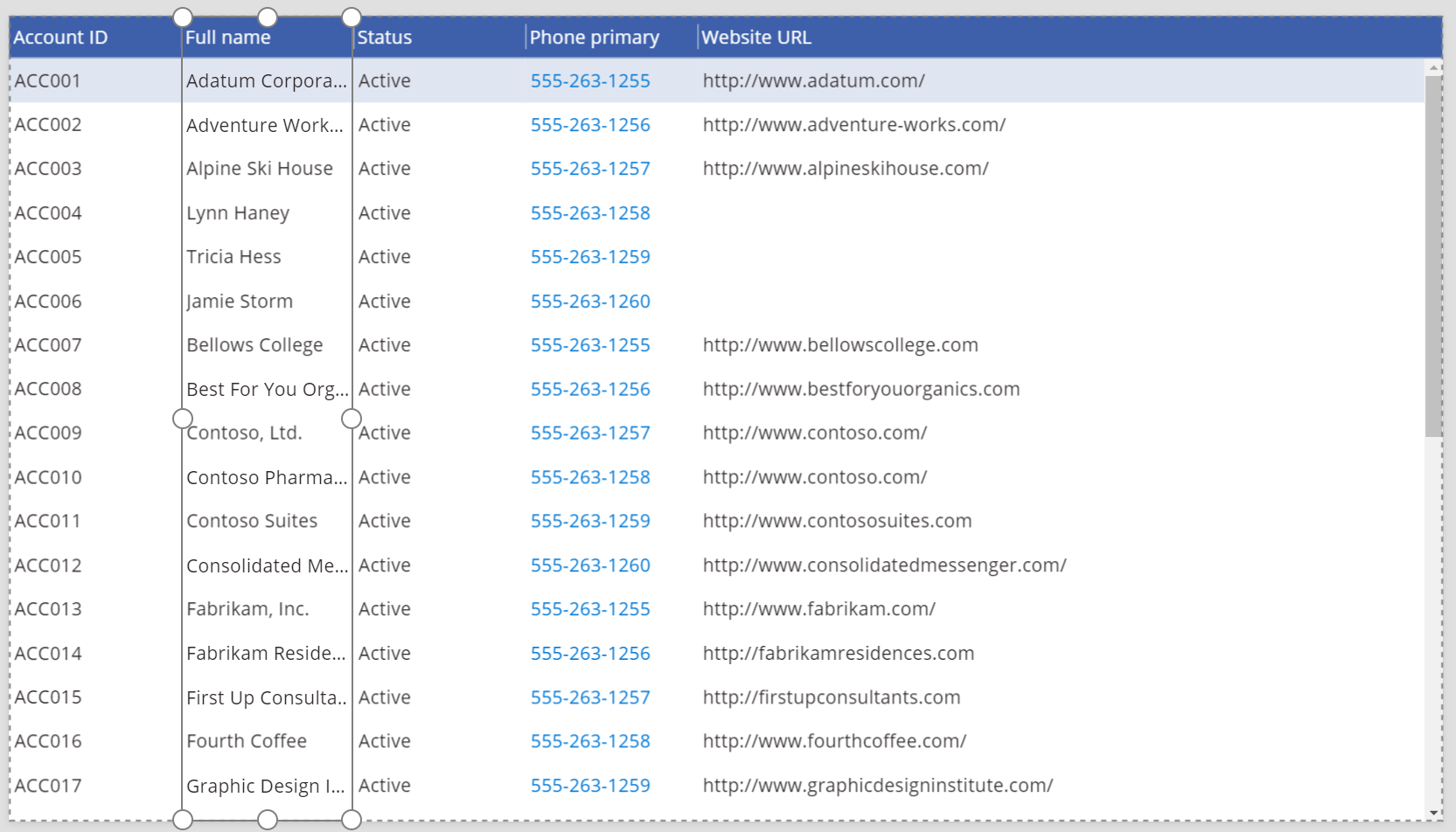Click the Alpine Ski House phone number
1456x832 pixels.
pos(590,169)
